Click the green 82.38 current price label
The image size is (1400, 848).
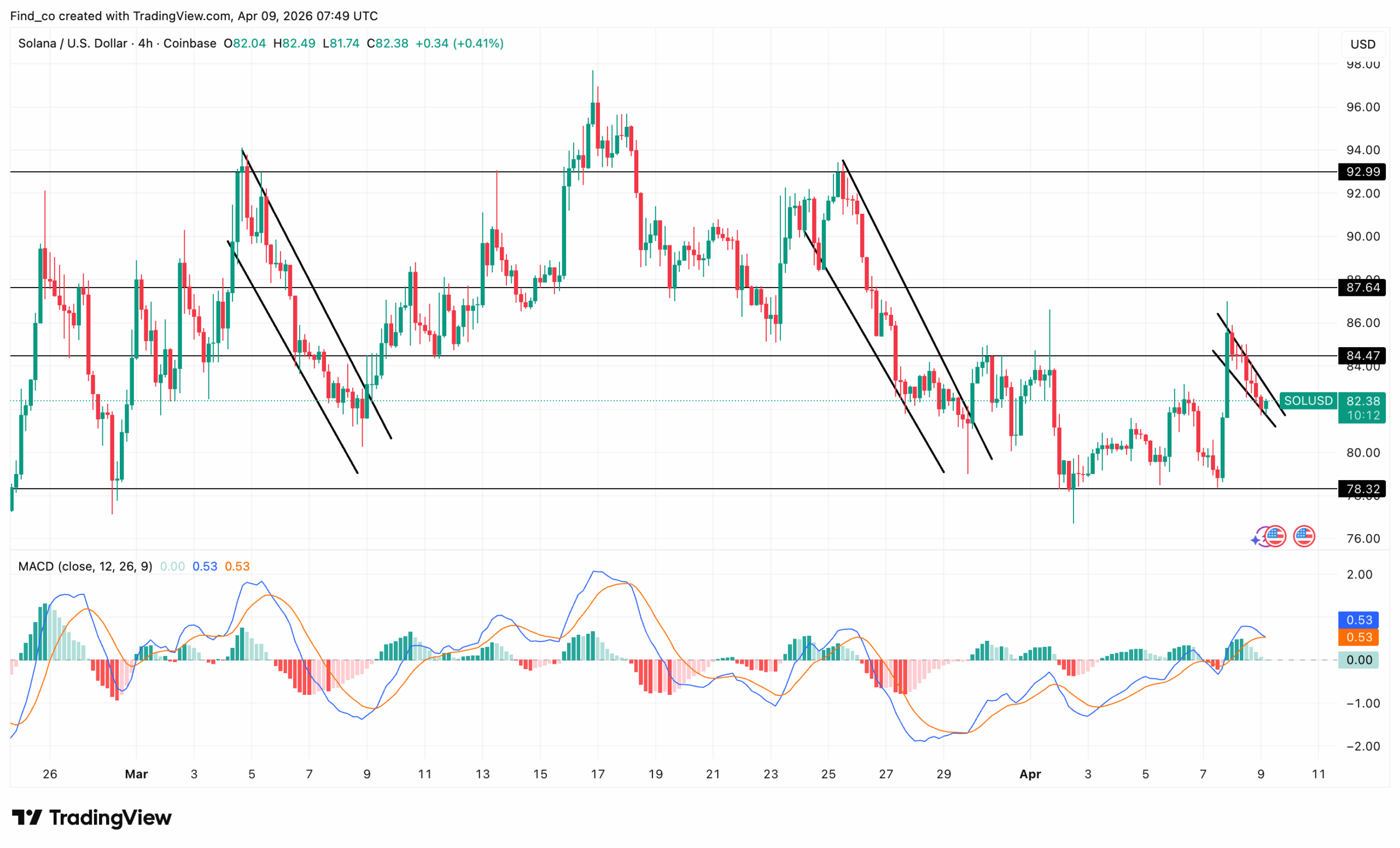(1362, 400)
